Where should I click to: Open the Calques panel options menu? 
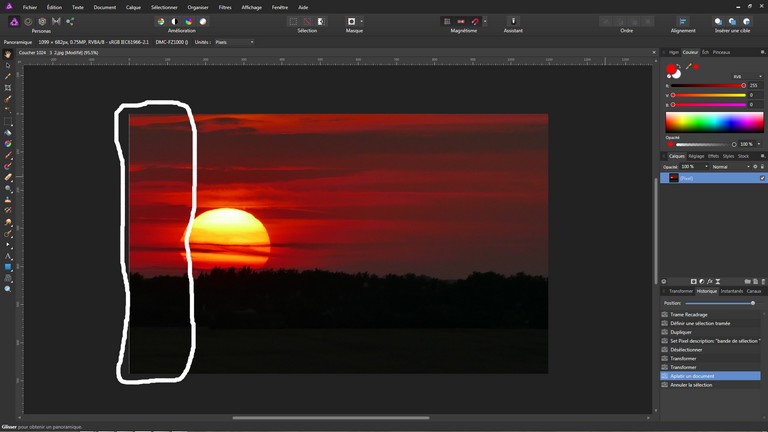(x=763, y=156)
